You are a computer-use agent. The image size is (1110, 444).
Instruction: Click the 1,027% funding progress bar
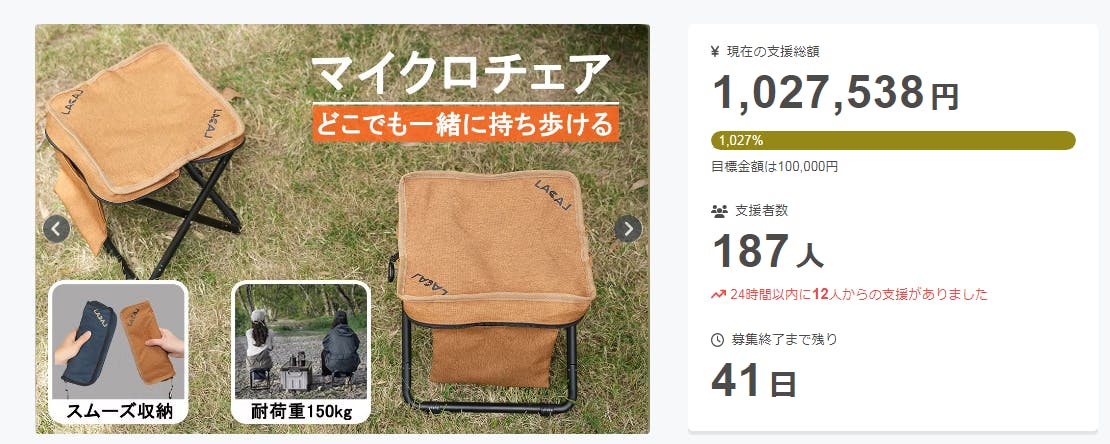[893, 140]
